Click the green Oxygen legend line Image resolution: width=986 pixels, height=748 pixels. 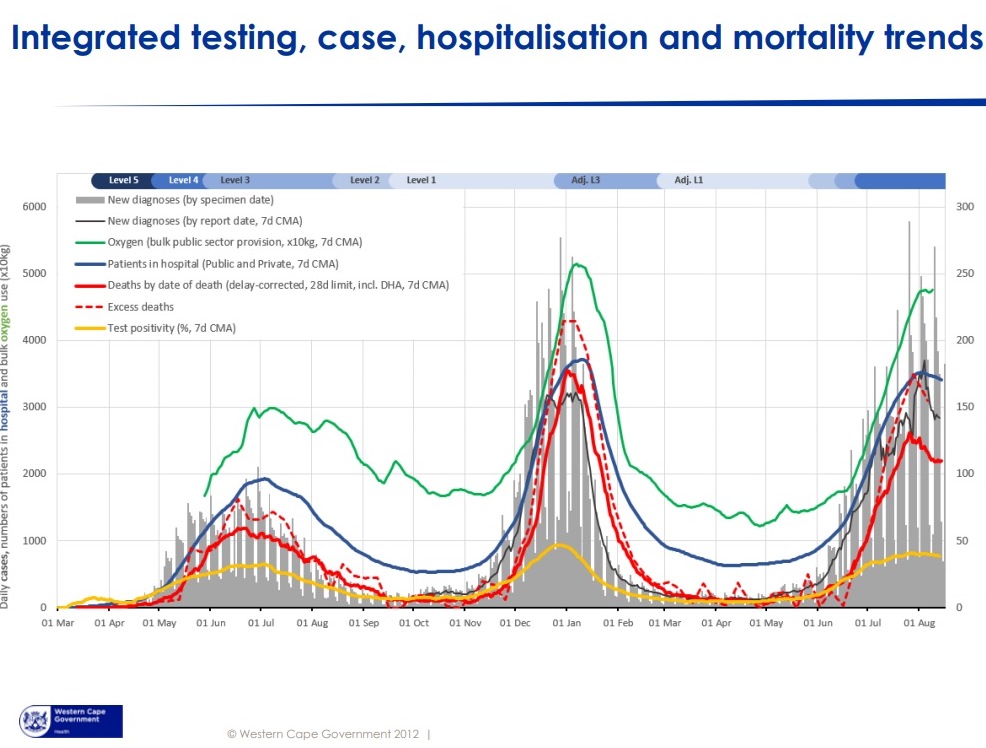point(90,242)
